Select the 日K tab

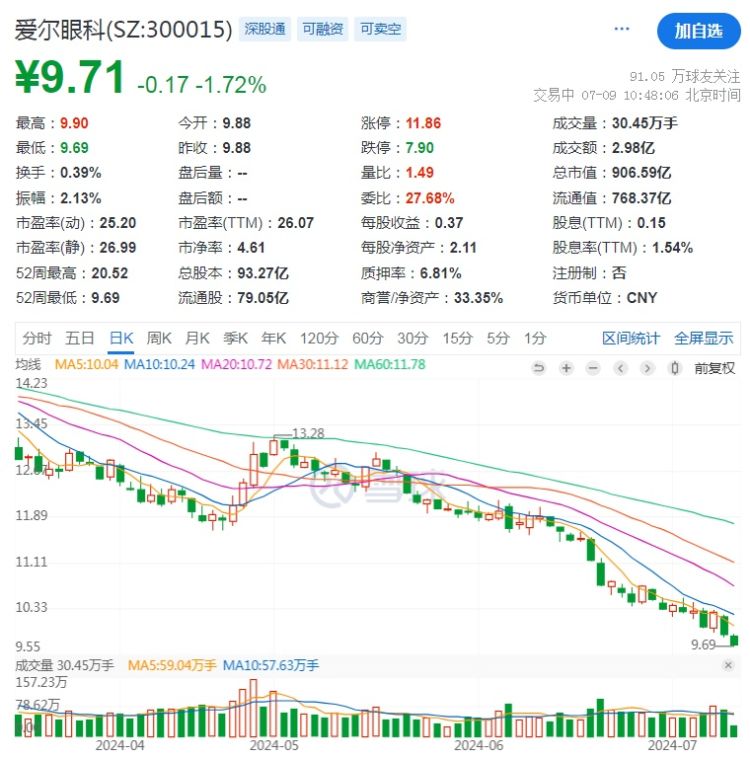point(121,338)
